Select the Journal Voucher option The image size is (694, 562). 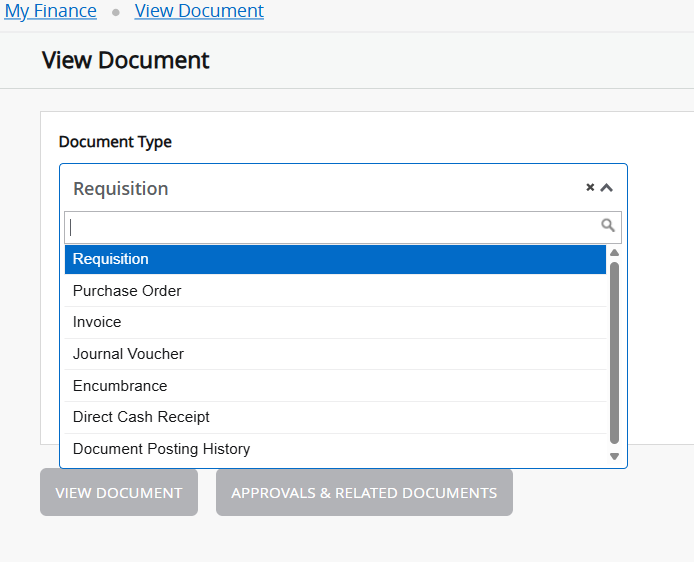point(335,354)
